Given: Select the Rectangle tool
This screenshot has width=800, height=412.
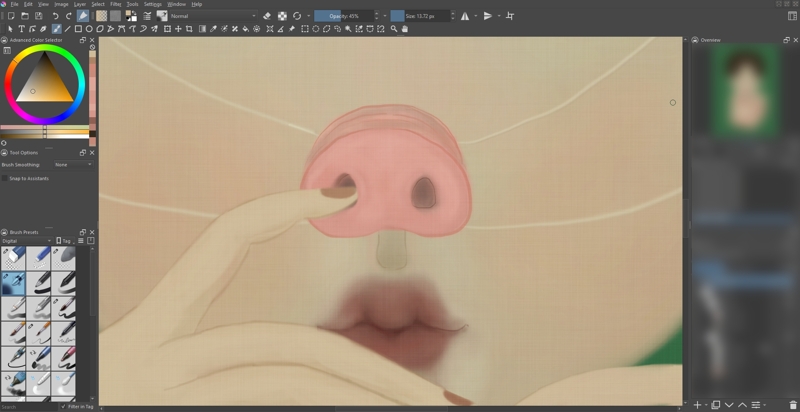Looking at the screenshot, I should [x=78, y=29].
